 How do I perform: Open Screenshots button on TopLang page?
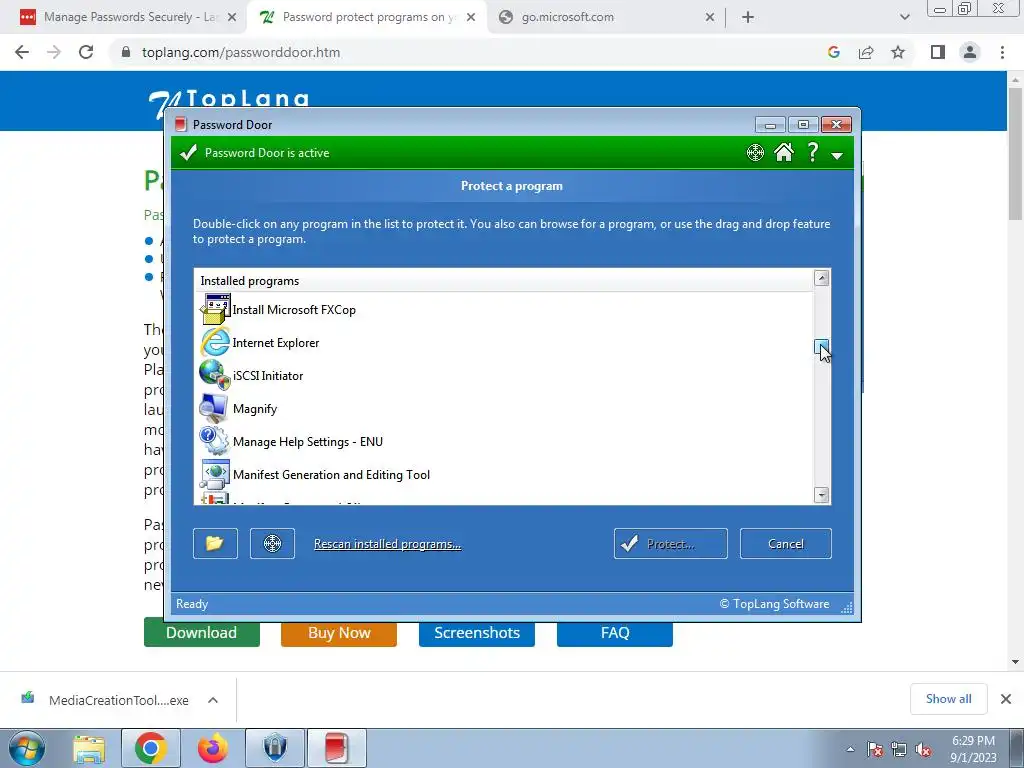477,633
